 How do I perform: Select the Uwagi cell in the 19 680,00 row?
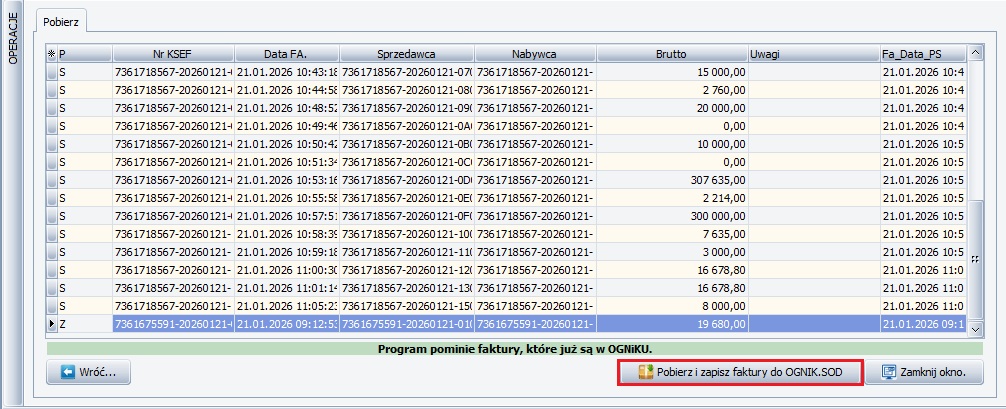coord(812,324)
